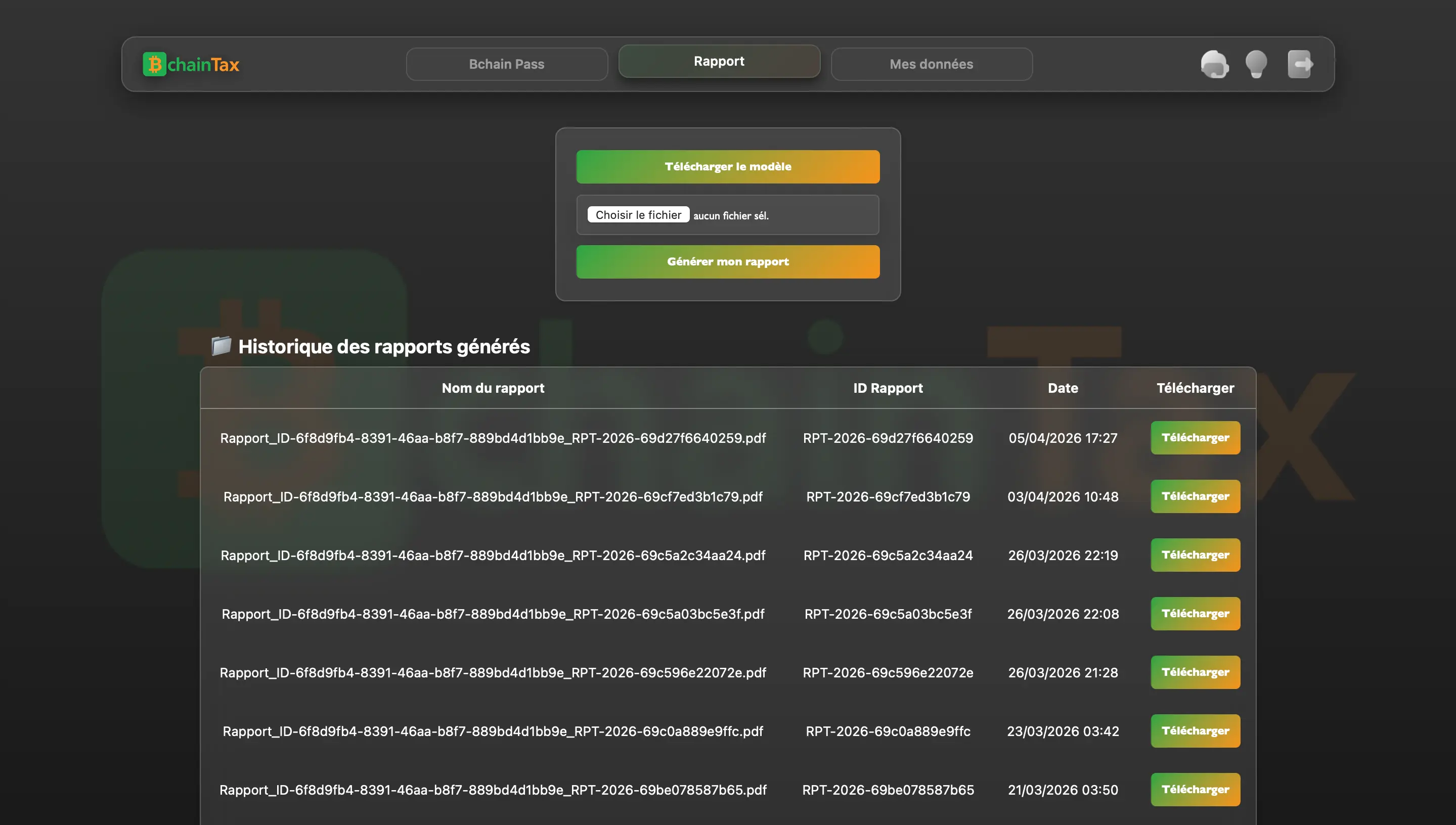The width and height of the screenshot is (1456, 825).
Task: Download report RPT-2026-69be078587b65
Action: click(1195, 790)
